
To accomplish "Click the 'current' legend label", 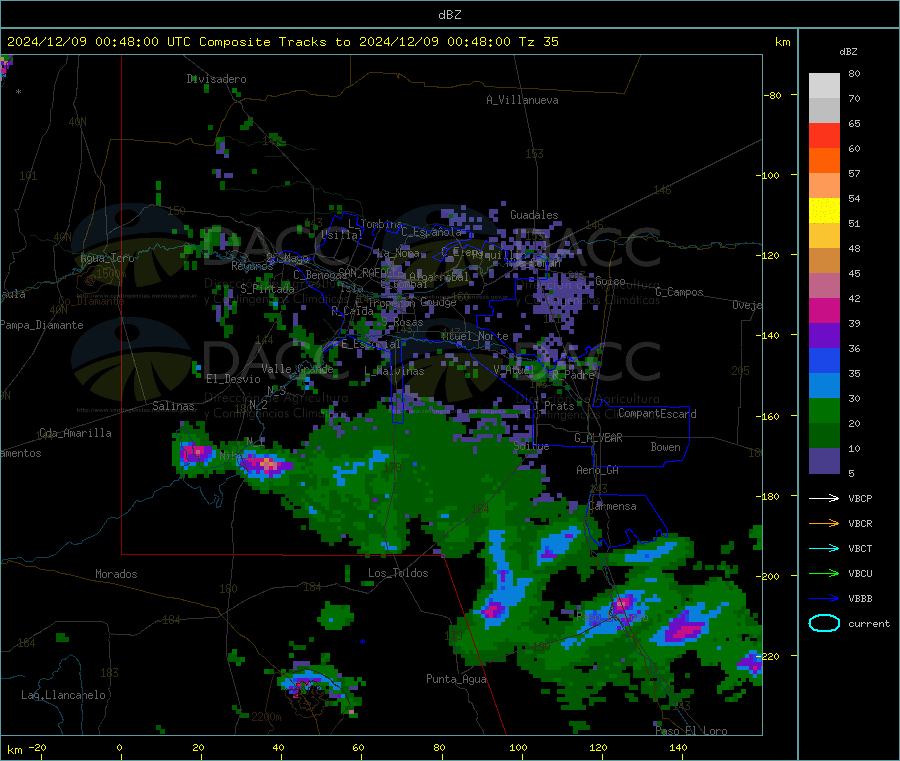I will point(868,623).
